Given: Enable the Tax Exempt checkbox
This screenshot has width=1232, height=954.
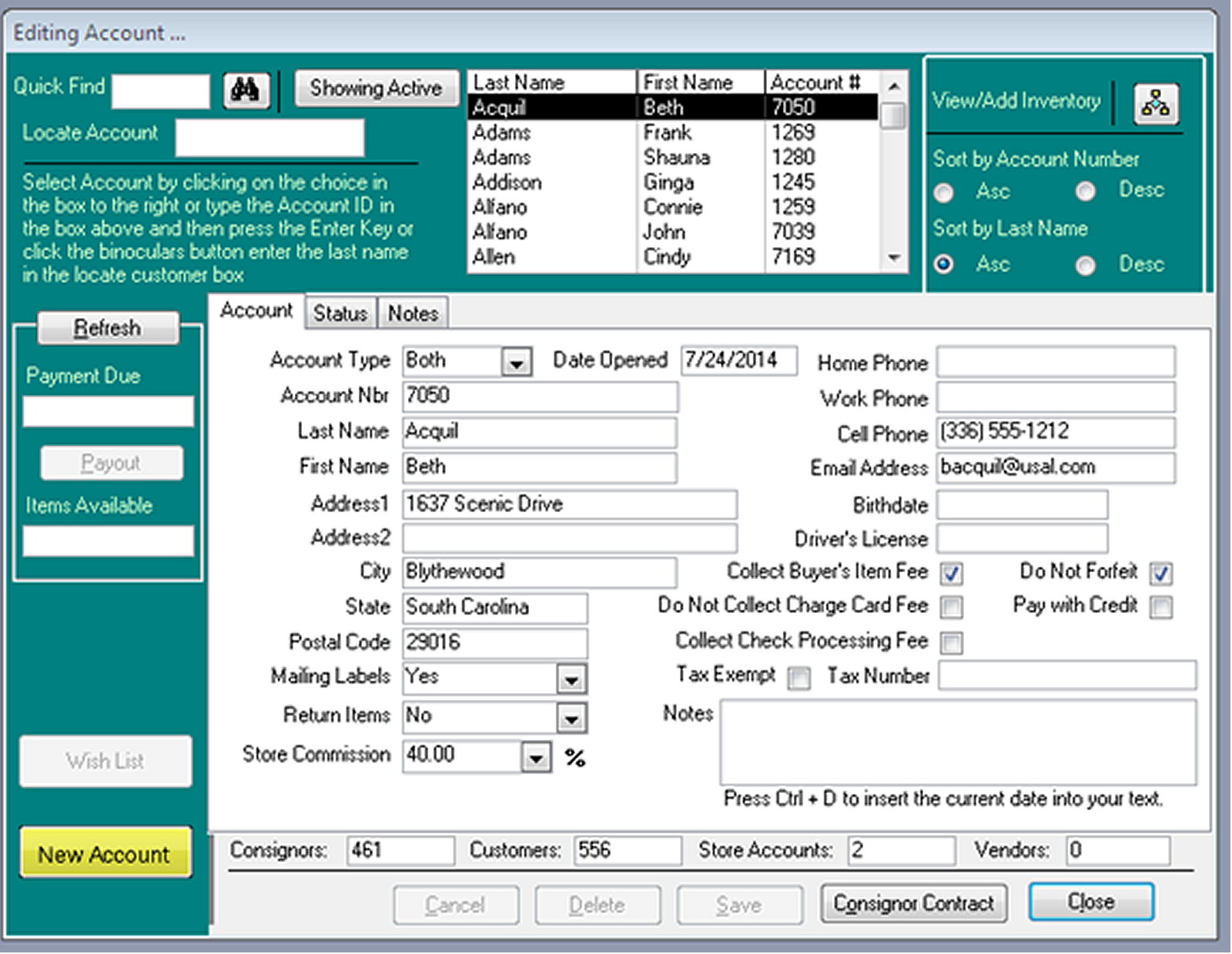Looking at the screenshot, I should 799,678.
